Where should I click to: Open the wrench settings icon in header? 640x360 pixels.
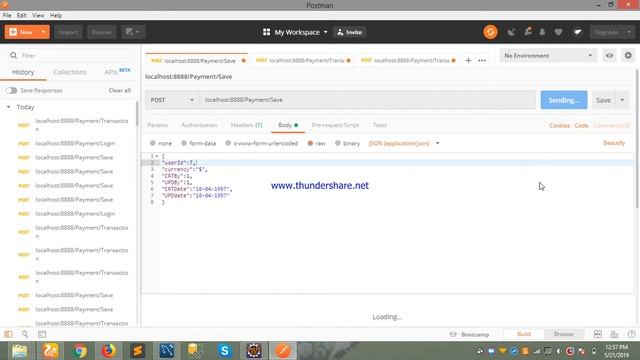528,31
